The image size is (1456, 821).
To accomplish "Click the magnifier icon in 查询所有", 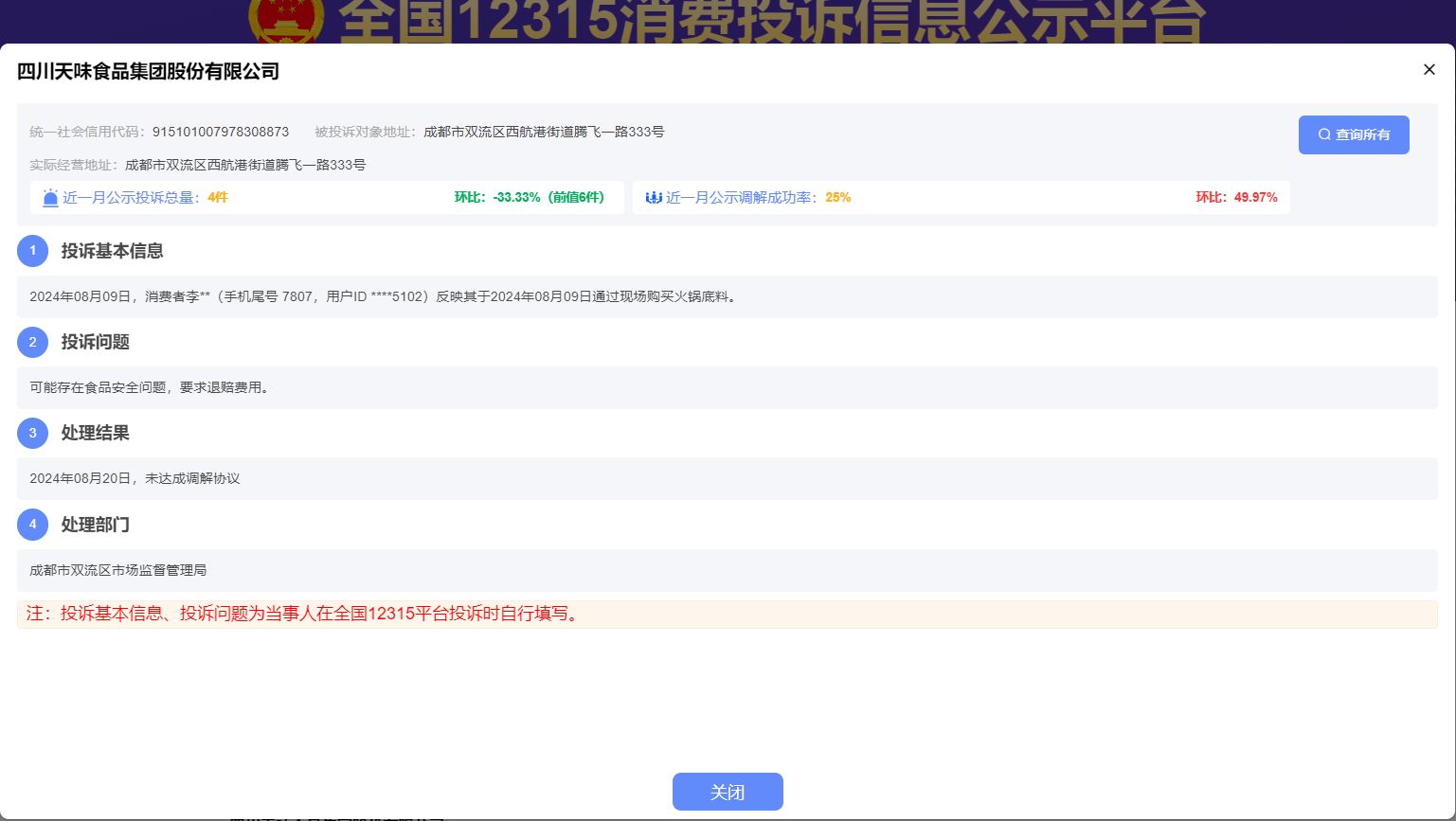I will [x=1324, y=134].
